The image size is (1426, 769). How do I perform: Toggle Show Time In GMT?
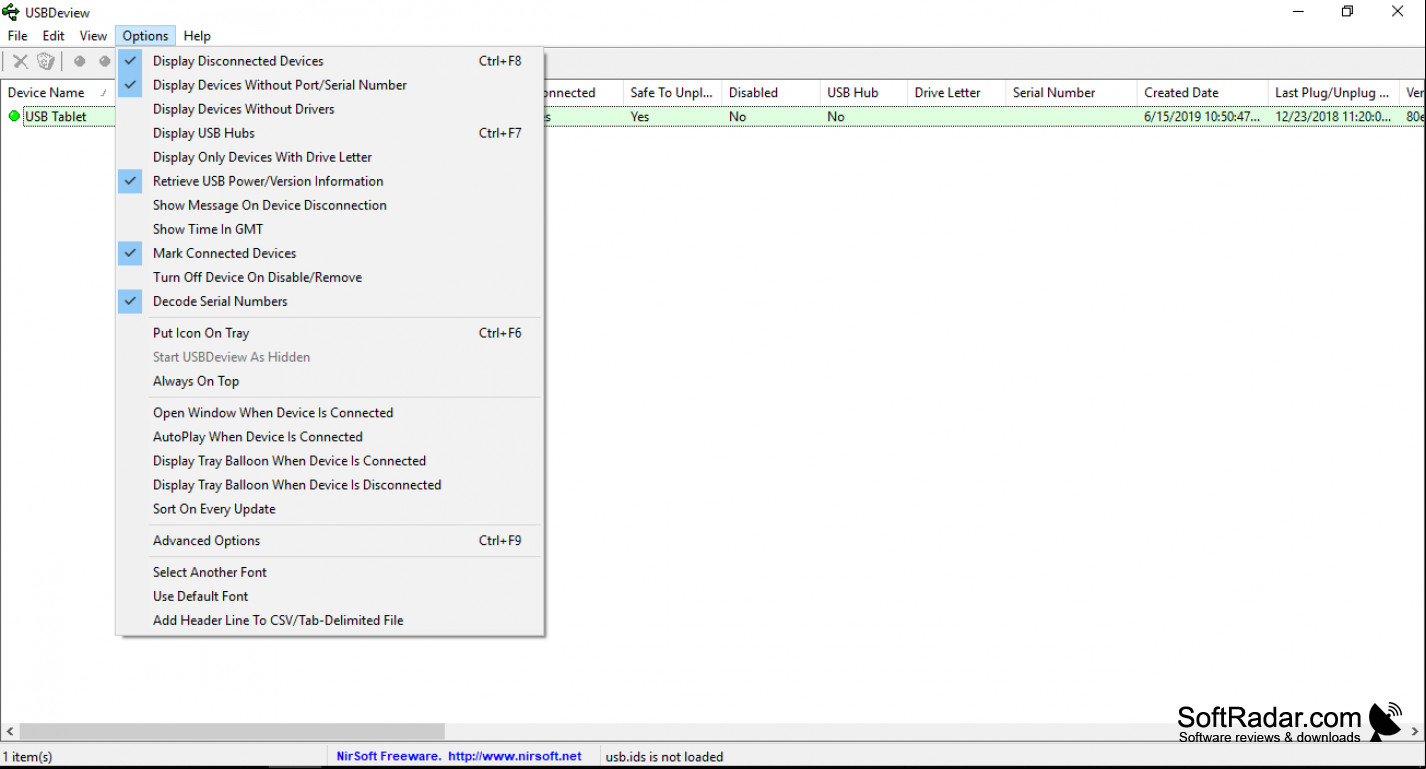(330, 229)
